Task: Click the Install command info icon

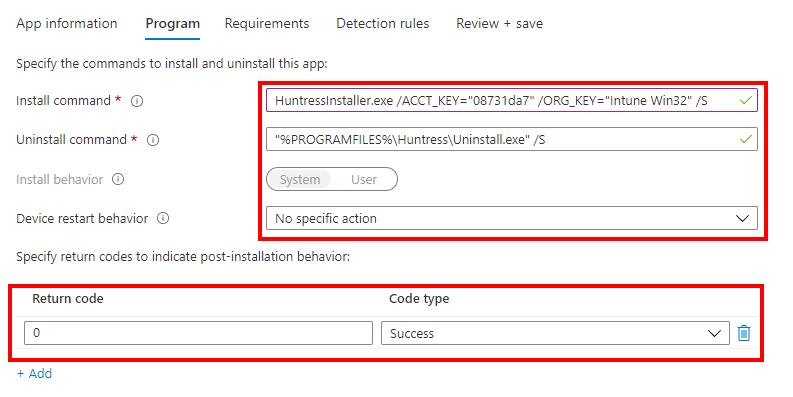Action: (x=137, y=101)
